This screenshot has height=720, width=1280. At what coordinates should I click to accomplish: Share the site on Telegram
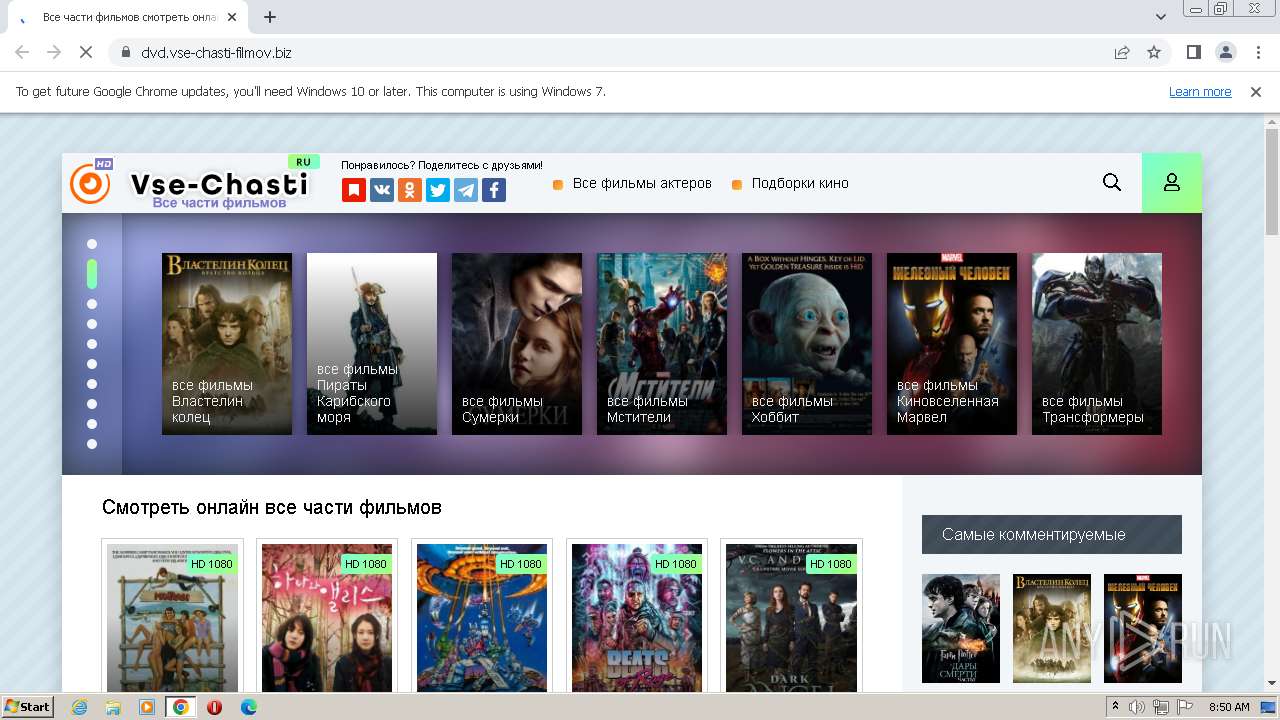coord(465,190)
